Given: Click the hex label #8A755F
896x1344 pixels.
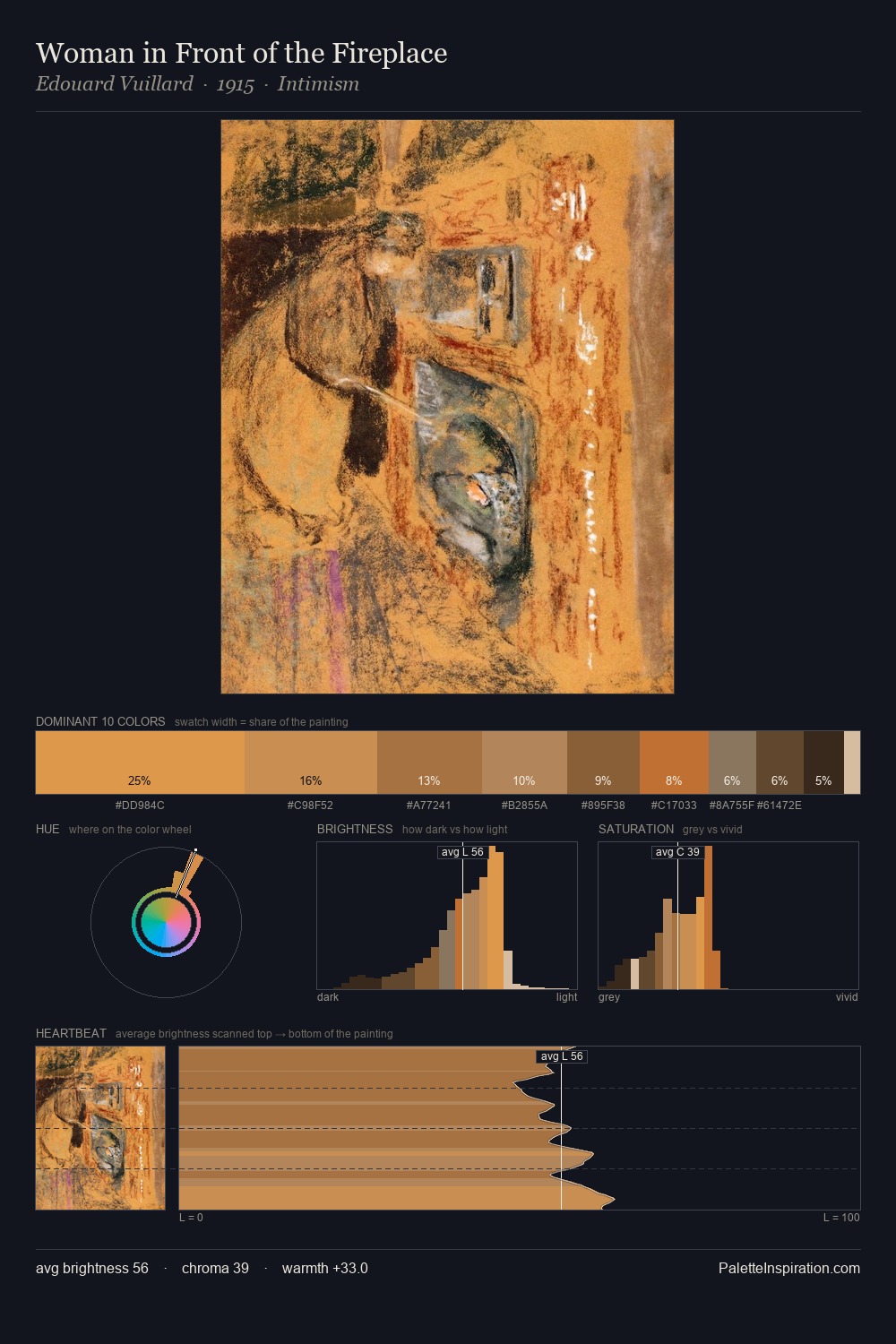Looking at the screenshot, I should tap(732, 806).
